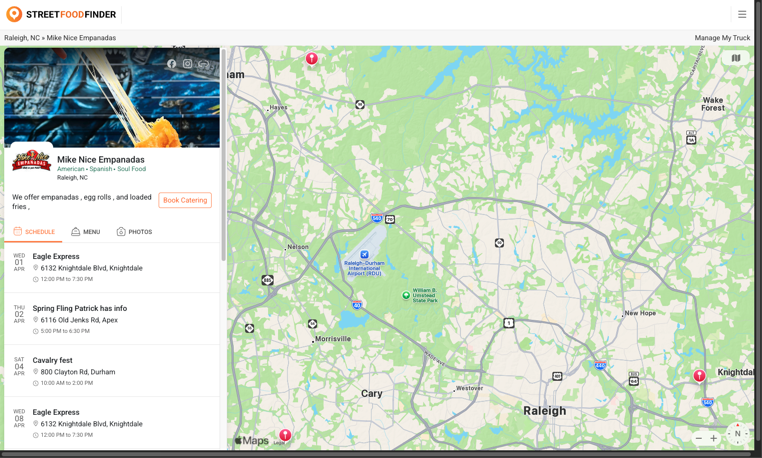762x458 pixels.
Task: Select the red pin near Hayes
Action: pyautogui.click(x=312, y=59)
